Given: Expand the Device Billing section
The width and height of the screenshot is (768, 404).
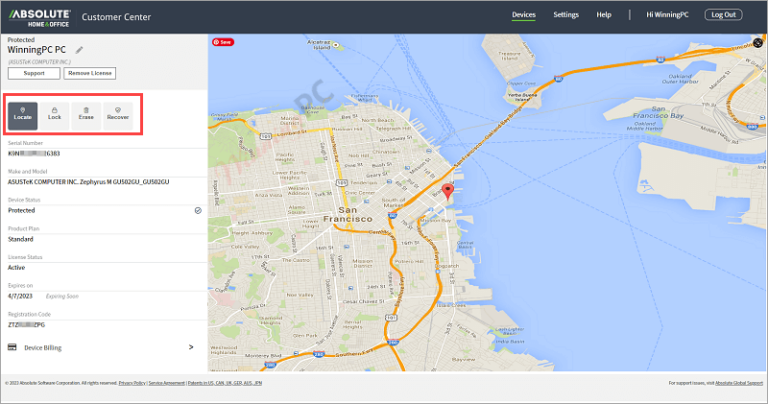Looking at the screenshot, I should click(x=190, y=347).
